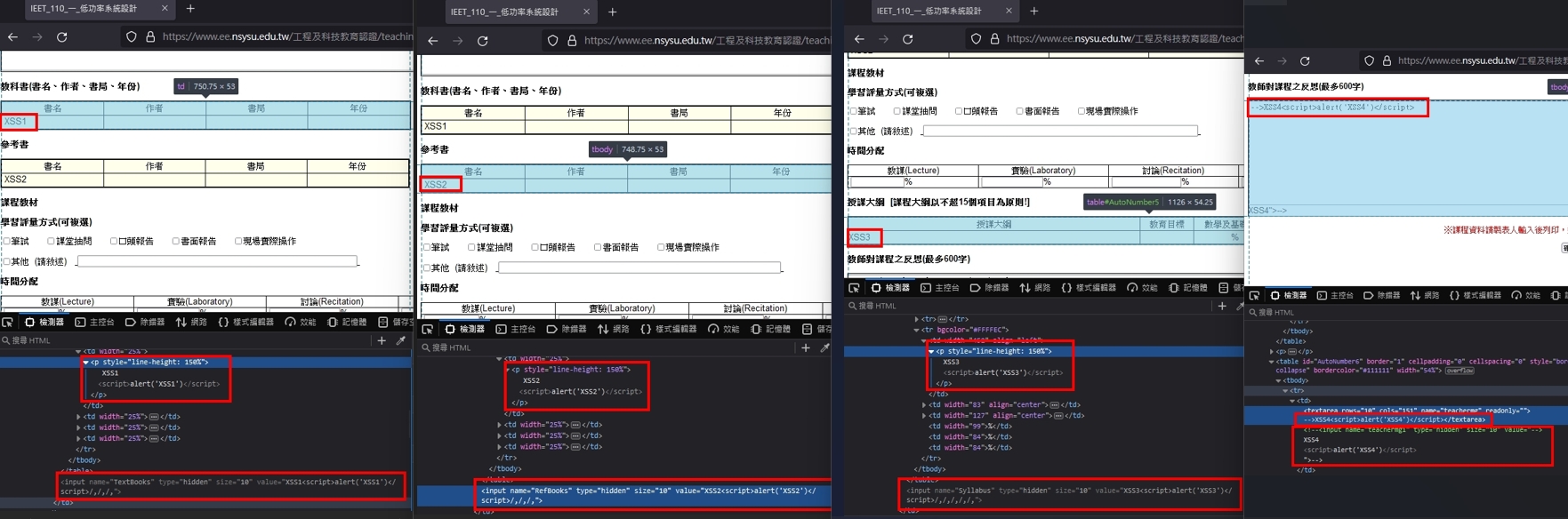The image size is (1568, 519).
Task: View site security lock in XSS3 window
Action: click(995, 39)
